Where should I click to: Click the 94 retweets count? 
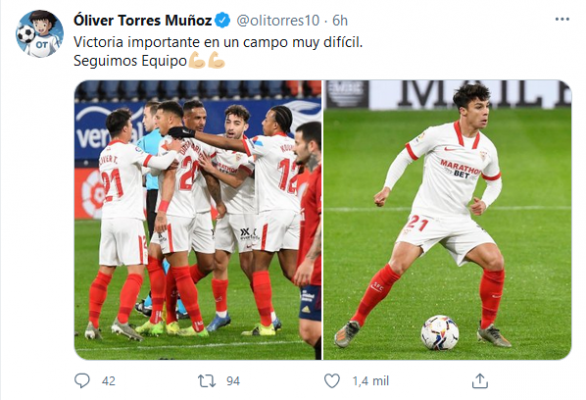point(233,381)
